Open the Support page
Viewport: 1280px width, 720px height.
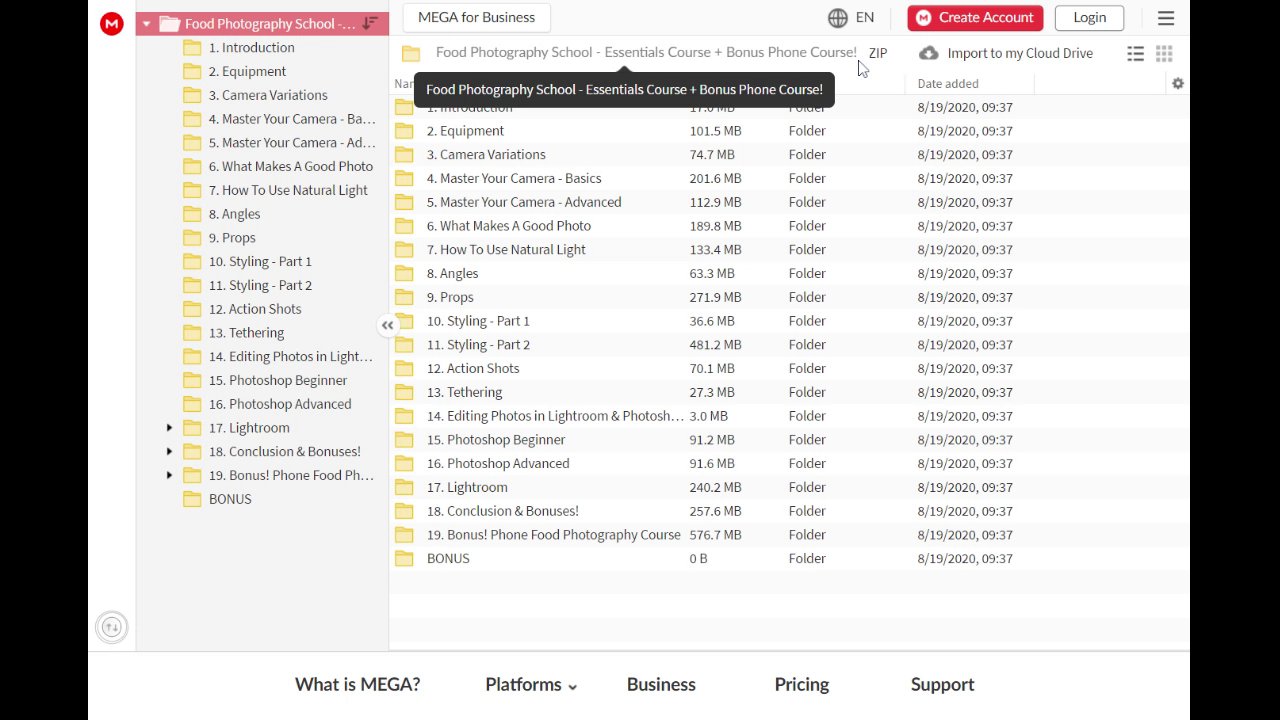942,685
